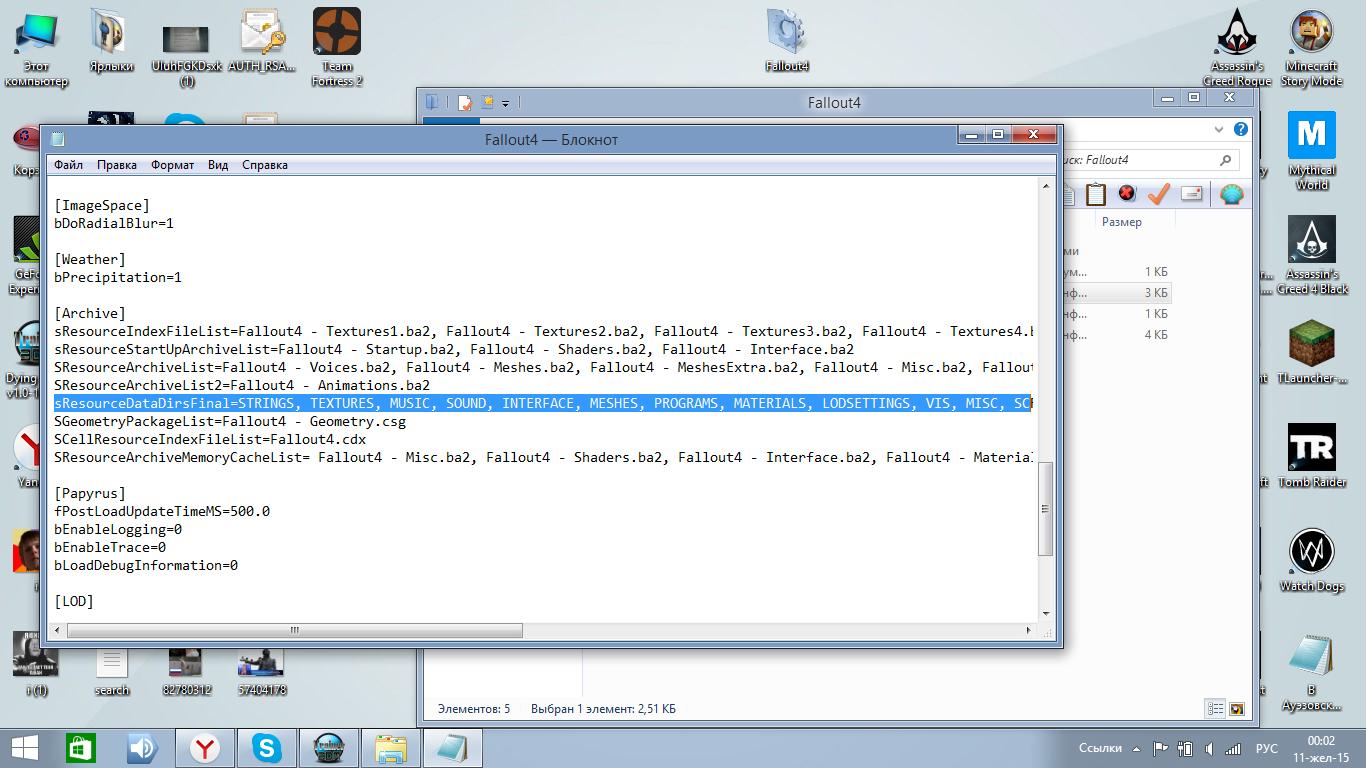The height and width of the screenshot is (768, 1366).
Task: Click the РУС language indicator
Action: tap(1266, 748)
